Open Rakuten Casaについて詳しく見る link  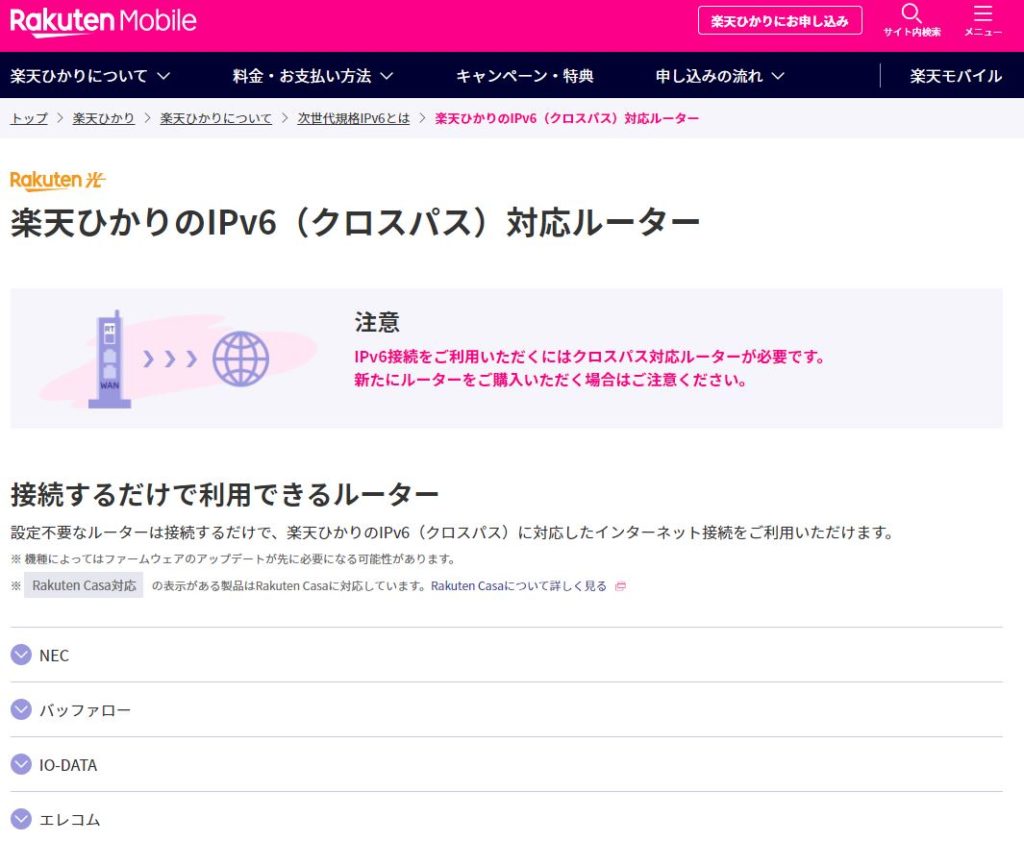(519, 586)
